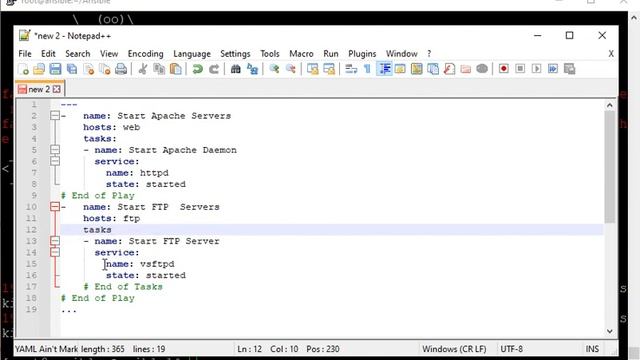The height and width of the screenshot is (360, 640).
Task: Open the Plugins menu
Action: click(362, 54)
